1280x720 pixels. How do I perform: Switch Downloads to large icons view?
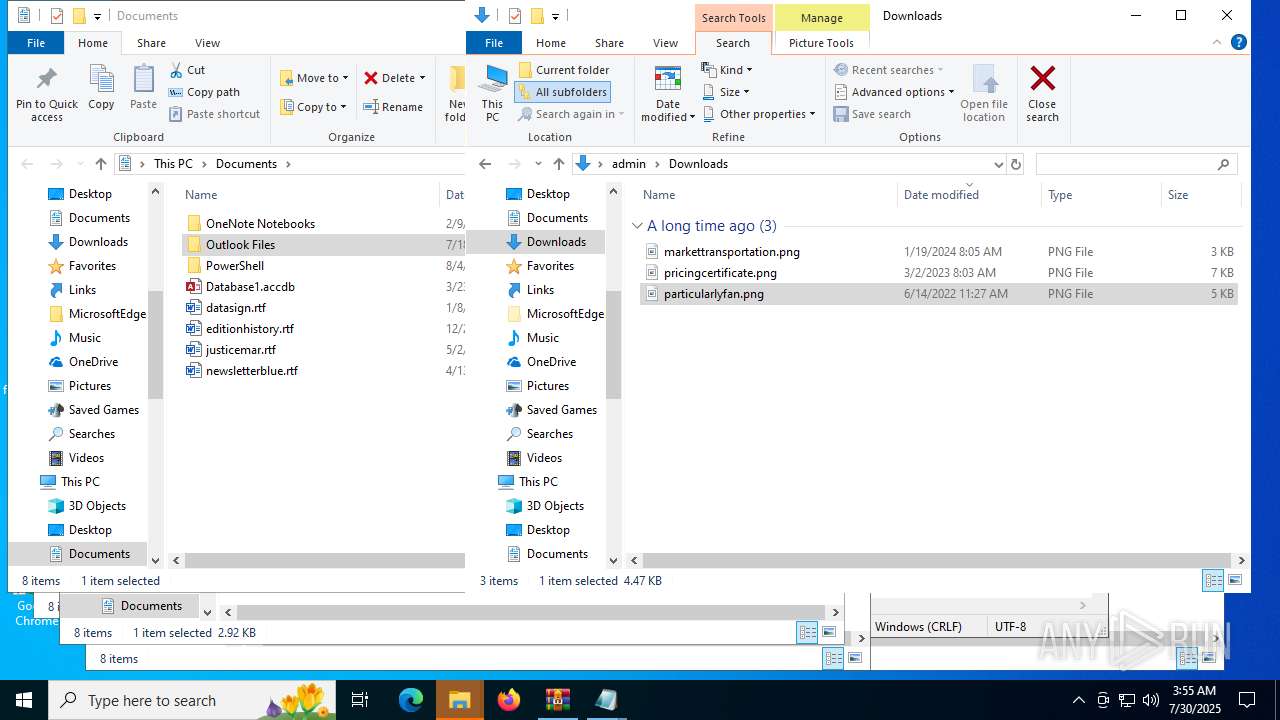(x=1235, y=581)
